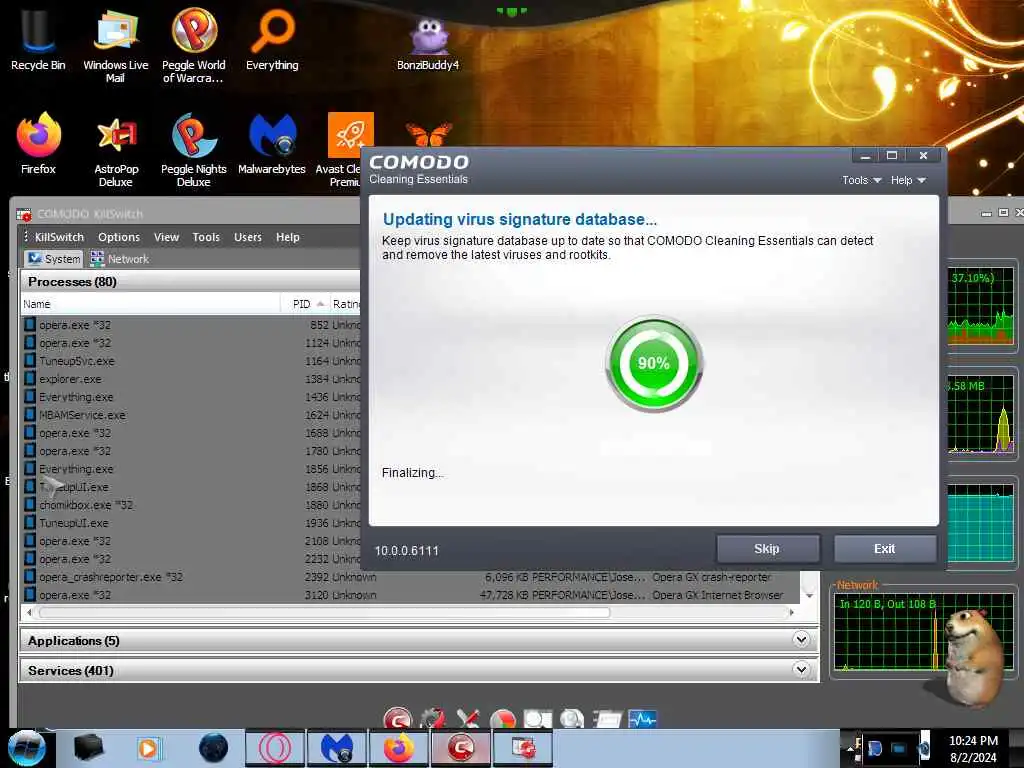Click the magnifier icon in KillSwitch bottom toolbar
This screenshot has height=768, width=1024.
pyautogui.click(x=572, y=719)
